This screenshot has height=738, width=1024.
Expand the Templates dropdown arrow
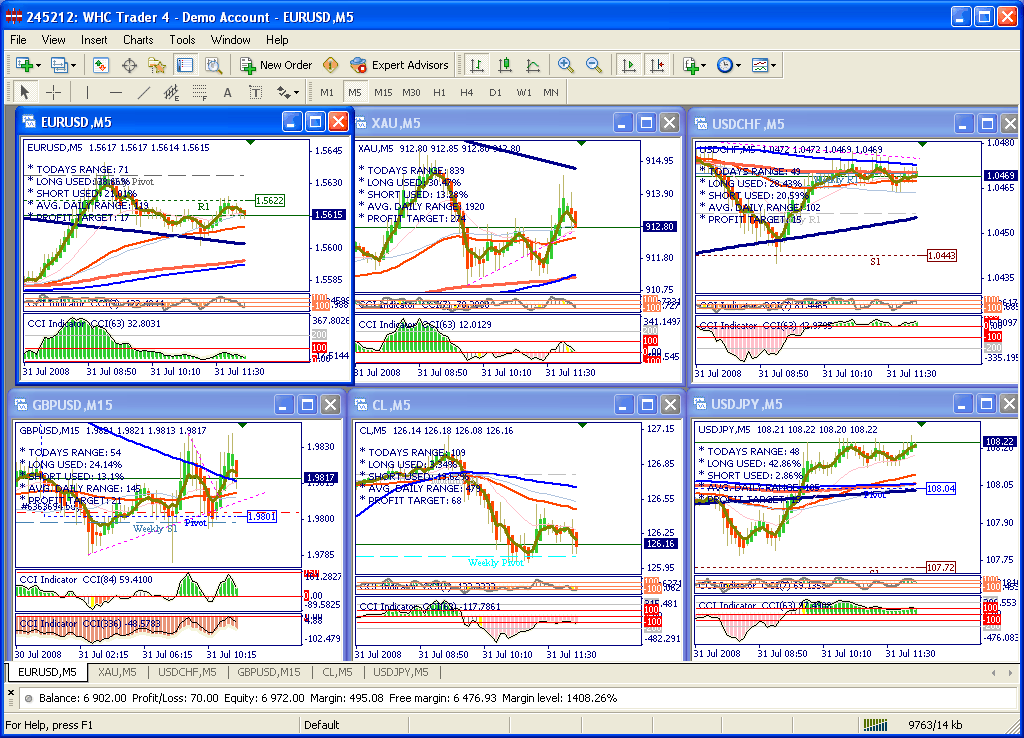pos(773,65)
